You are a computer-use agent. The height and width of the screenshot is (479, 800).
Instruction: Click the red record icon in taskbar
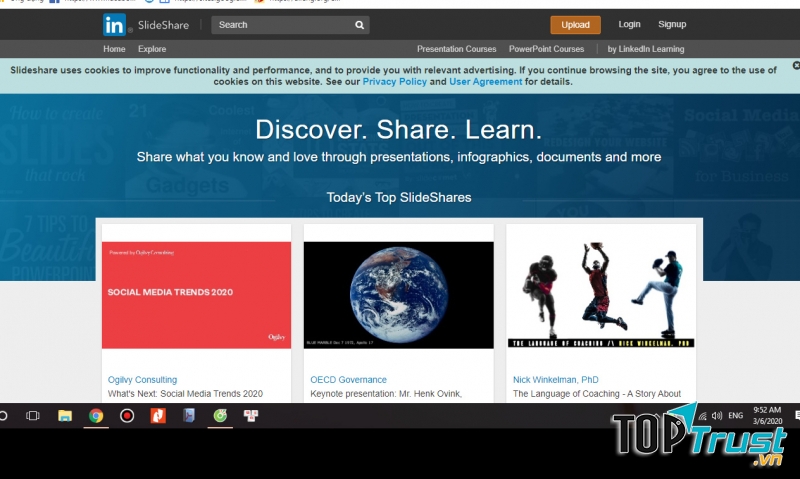click(127, 415)
